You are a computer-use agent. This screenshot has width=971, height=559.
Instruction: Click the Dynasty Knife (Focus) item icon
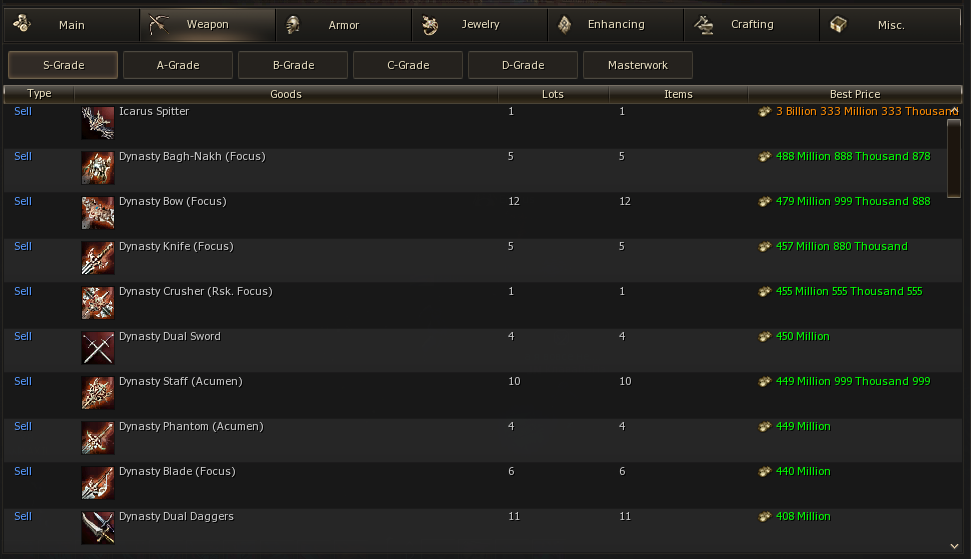coord(98,258)
